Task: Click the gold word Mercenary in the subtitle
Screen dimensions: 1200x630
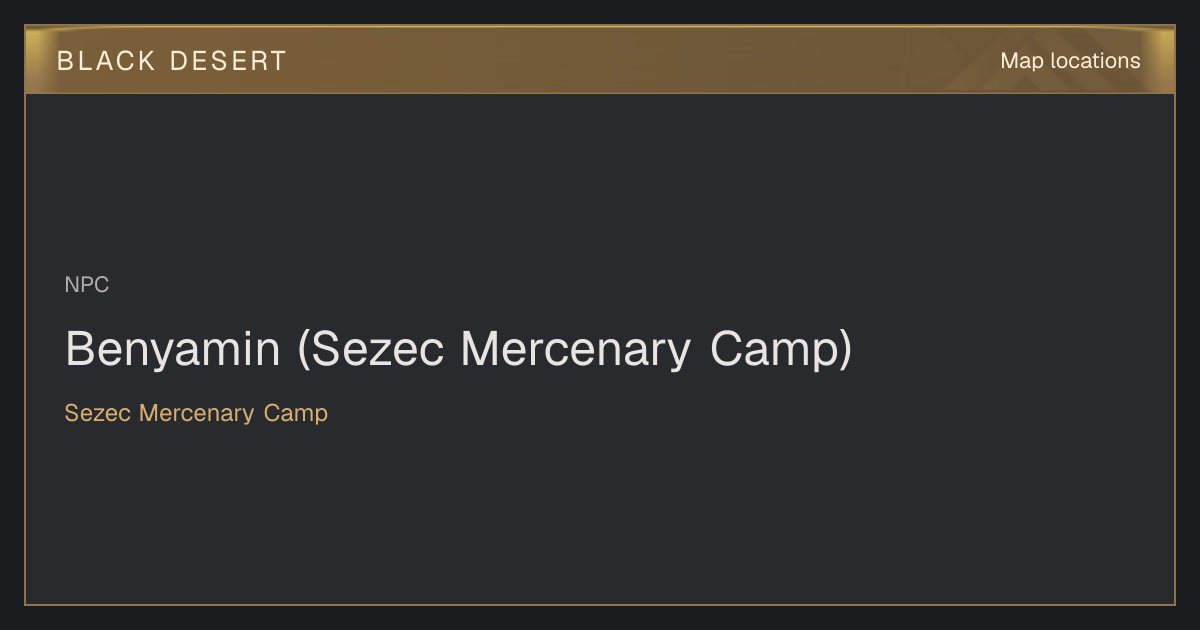Action: (x=197, y=413)
